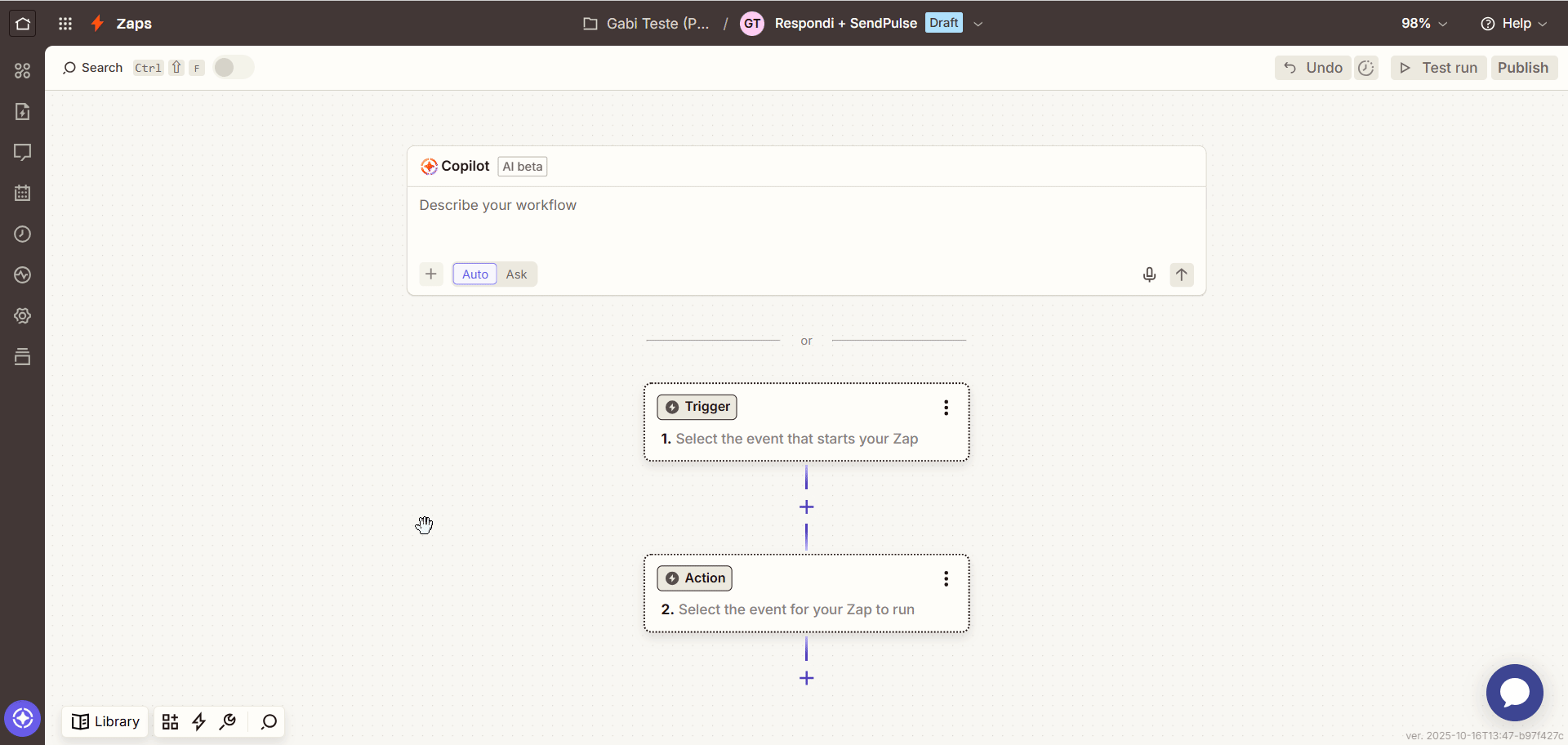Screen dimensions: 1568x745
Task: Expand the Zap name chevron dropdown
Action: (978, 24)
